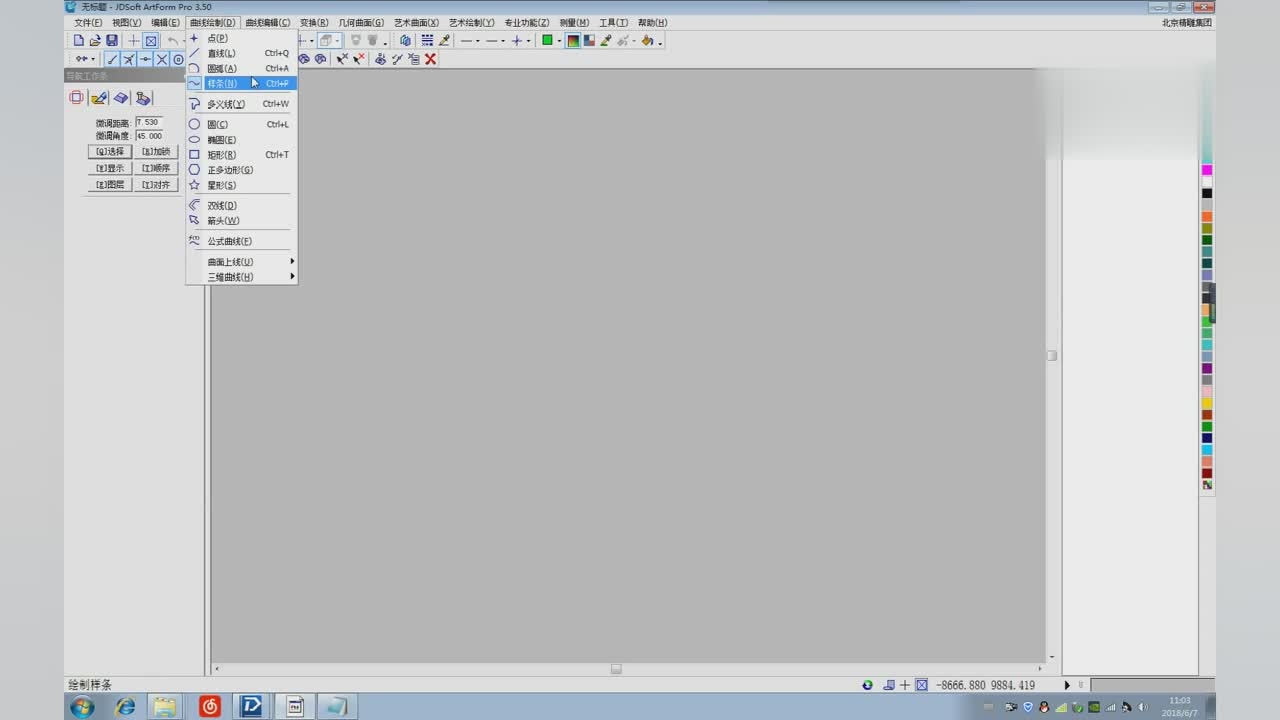
Task: Click the gradient shading toolbar icon
Action: [573, 40]
